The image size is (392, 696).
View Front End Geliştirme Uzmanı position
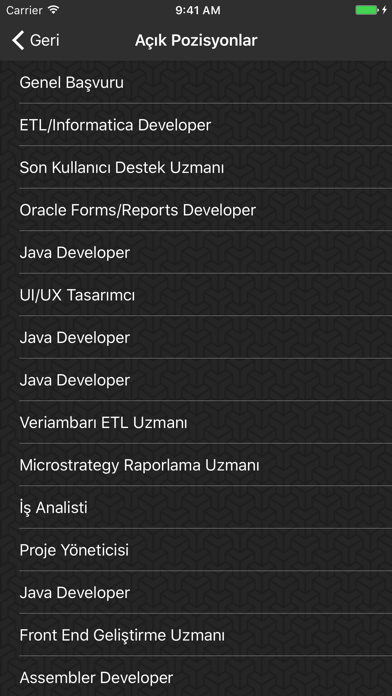point(196,636)
